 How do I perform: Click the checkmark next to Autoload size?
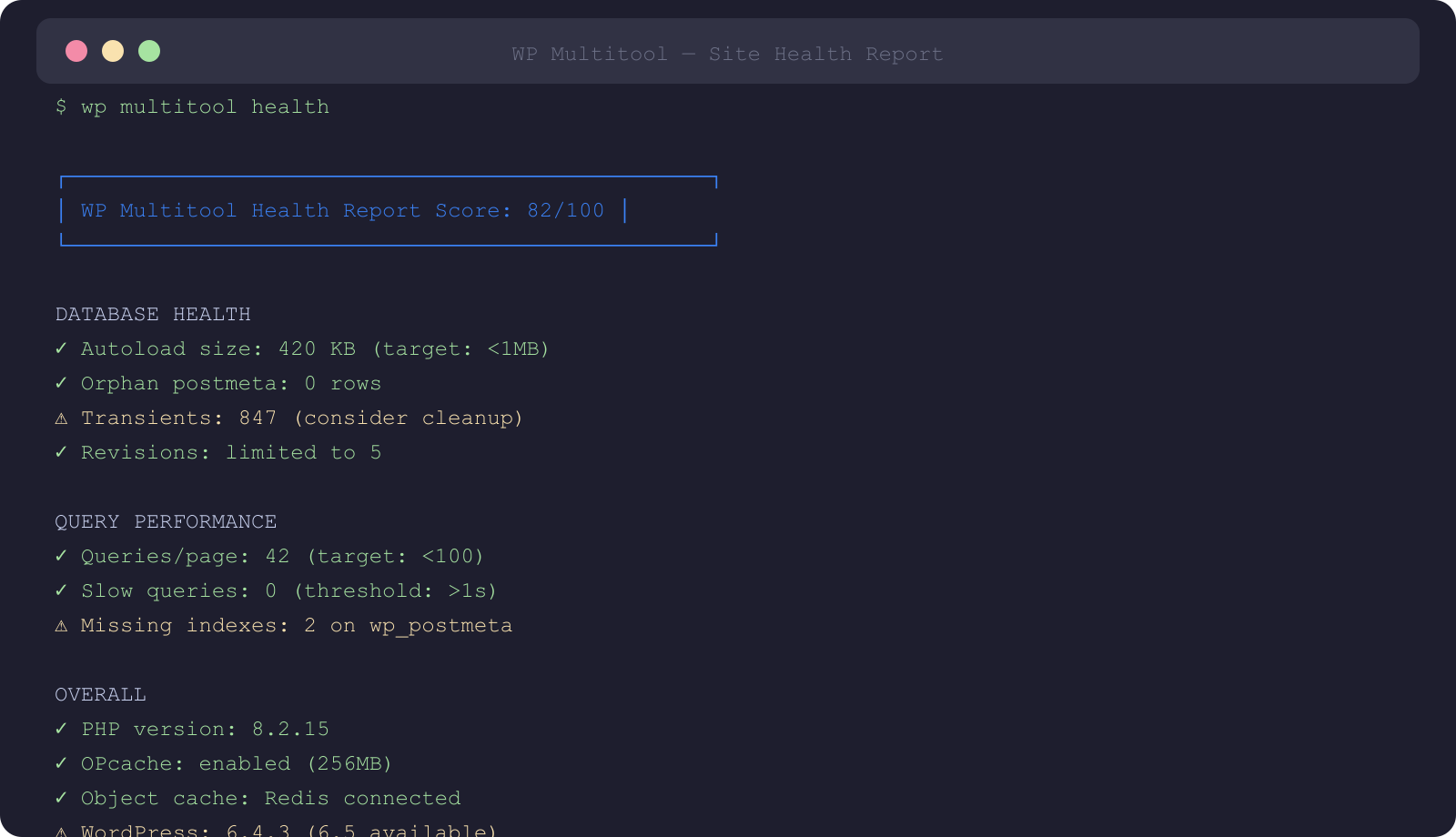pos(61,348)
